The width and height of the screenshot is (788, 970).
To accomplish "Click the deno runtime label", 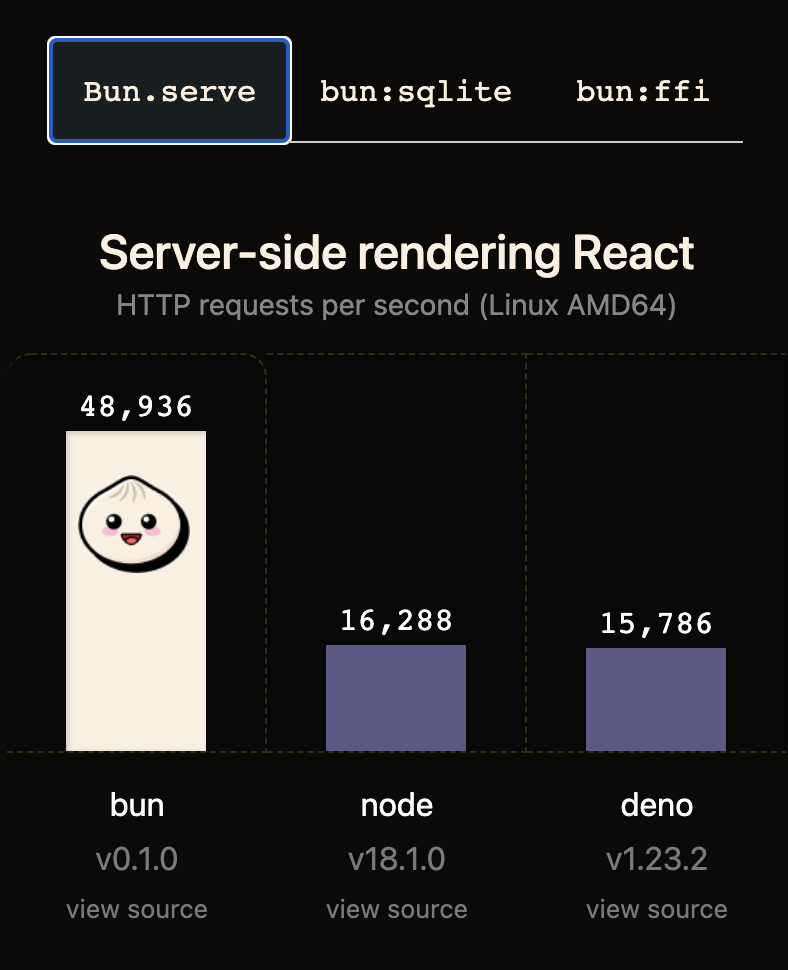I will [x=657, y=805].
